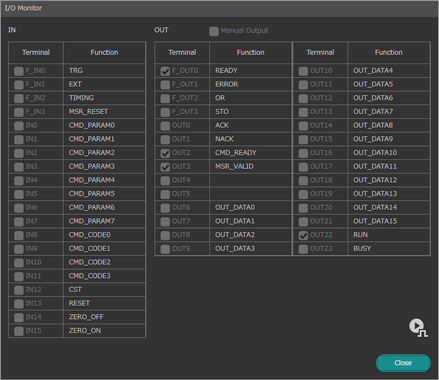The height and width of the screenshot is (380, 439).
Task: Select the OUT_DATA10 function cell
Action: 389,153
